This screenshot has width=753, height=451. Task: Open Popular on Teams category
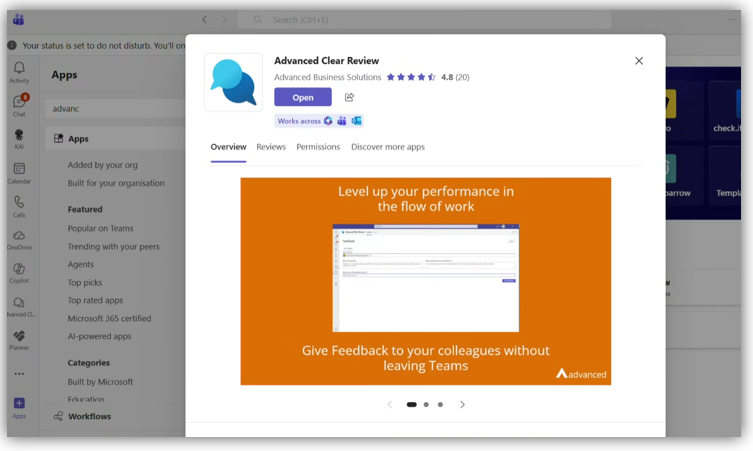point(100,228)
